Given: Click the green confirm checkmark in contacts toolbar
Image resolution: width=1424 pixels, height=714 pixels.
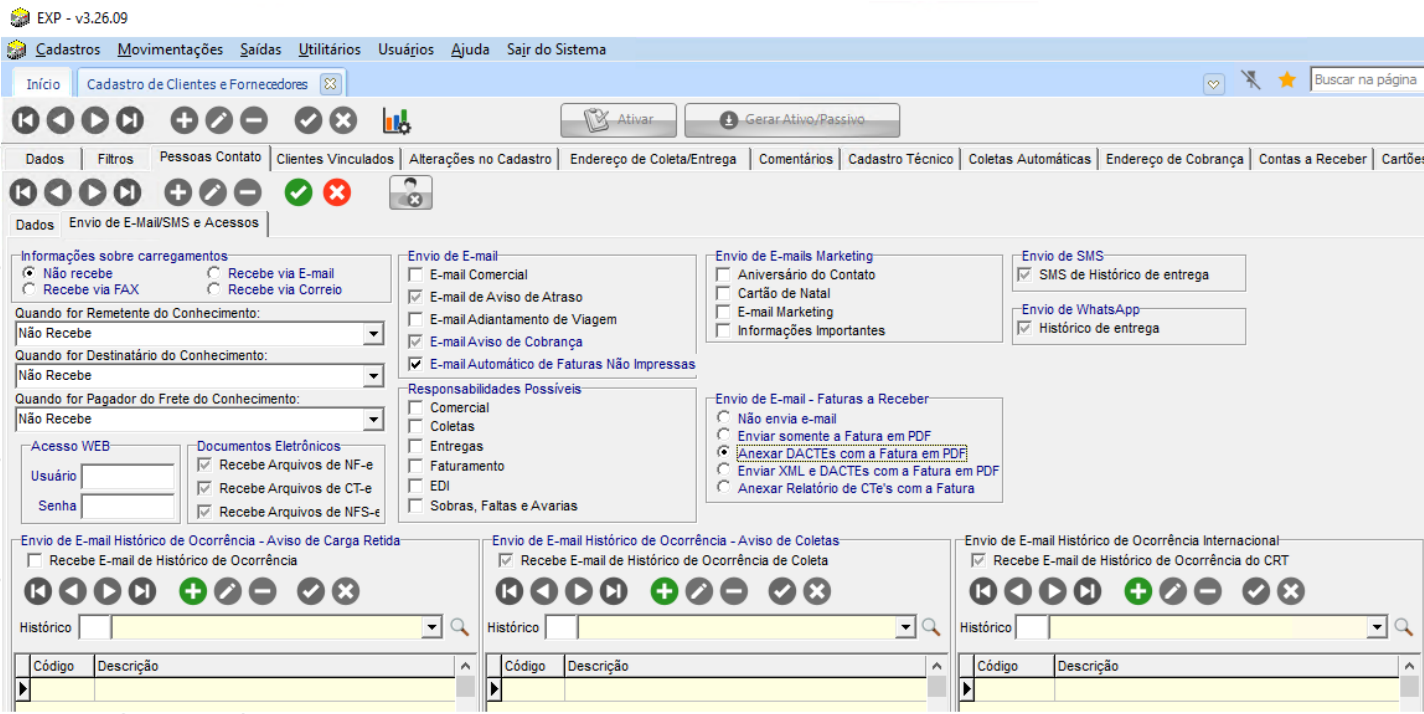Looking at the screenshot, I should coord(299,192).
